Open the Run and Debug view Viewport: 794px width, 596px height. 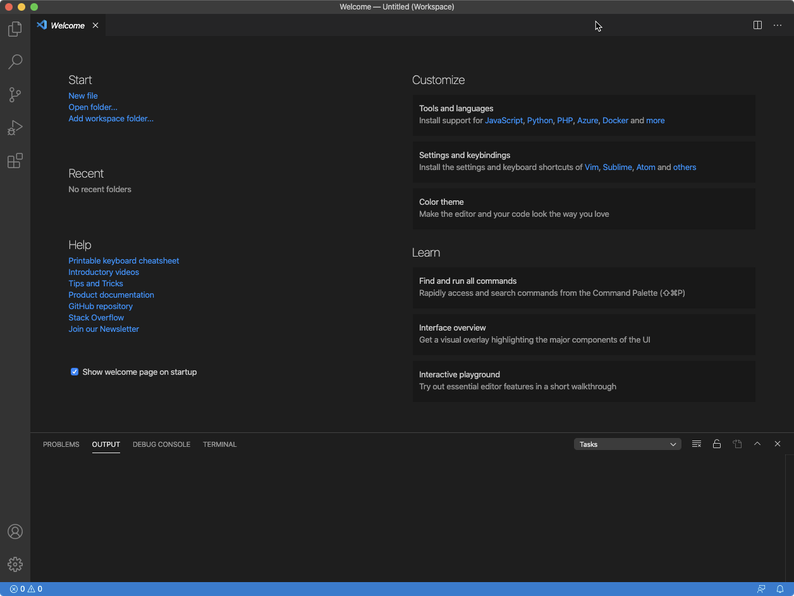coord(15,128)
